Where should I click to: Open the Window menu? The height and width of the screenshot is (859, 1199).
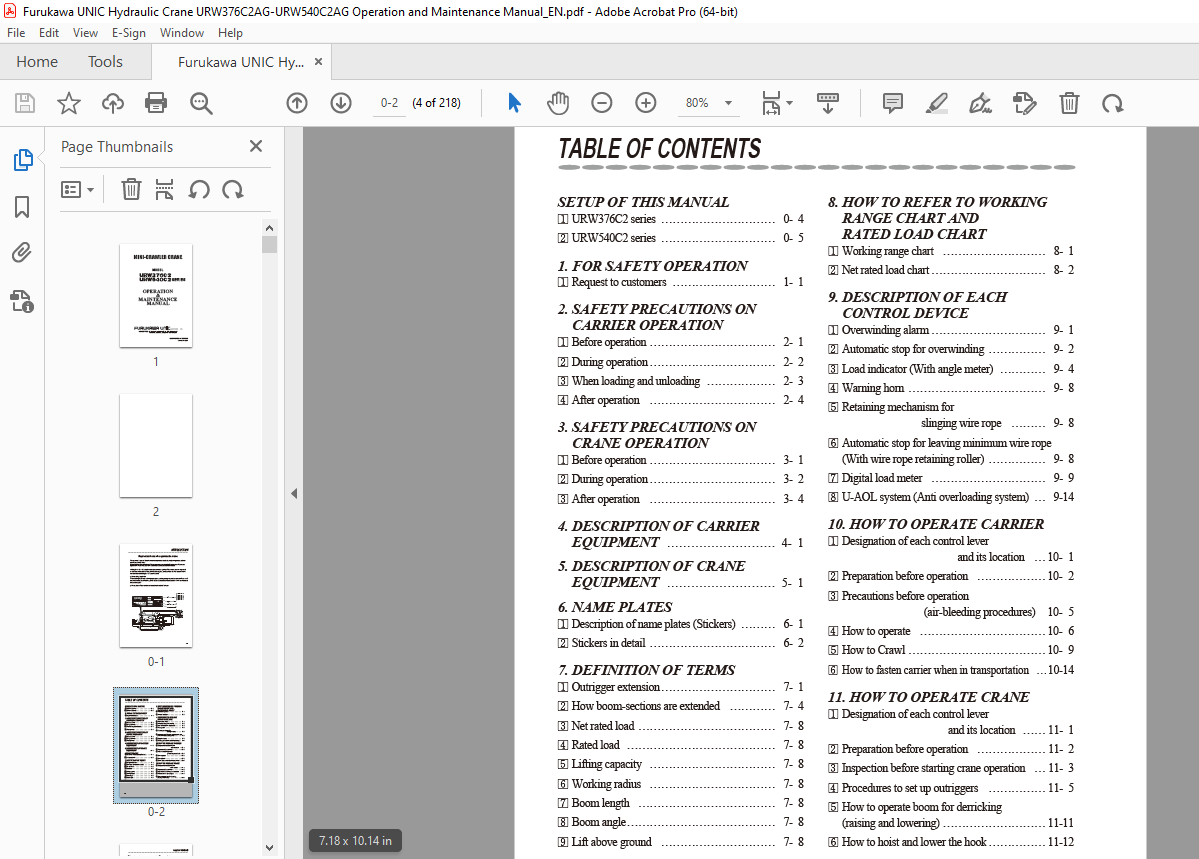coord(182,33)
